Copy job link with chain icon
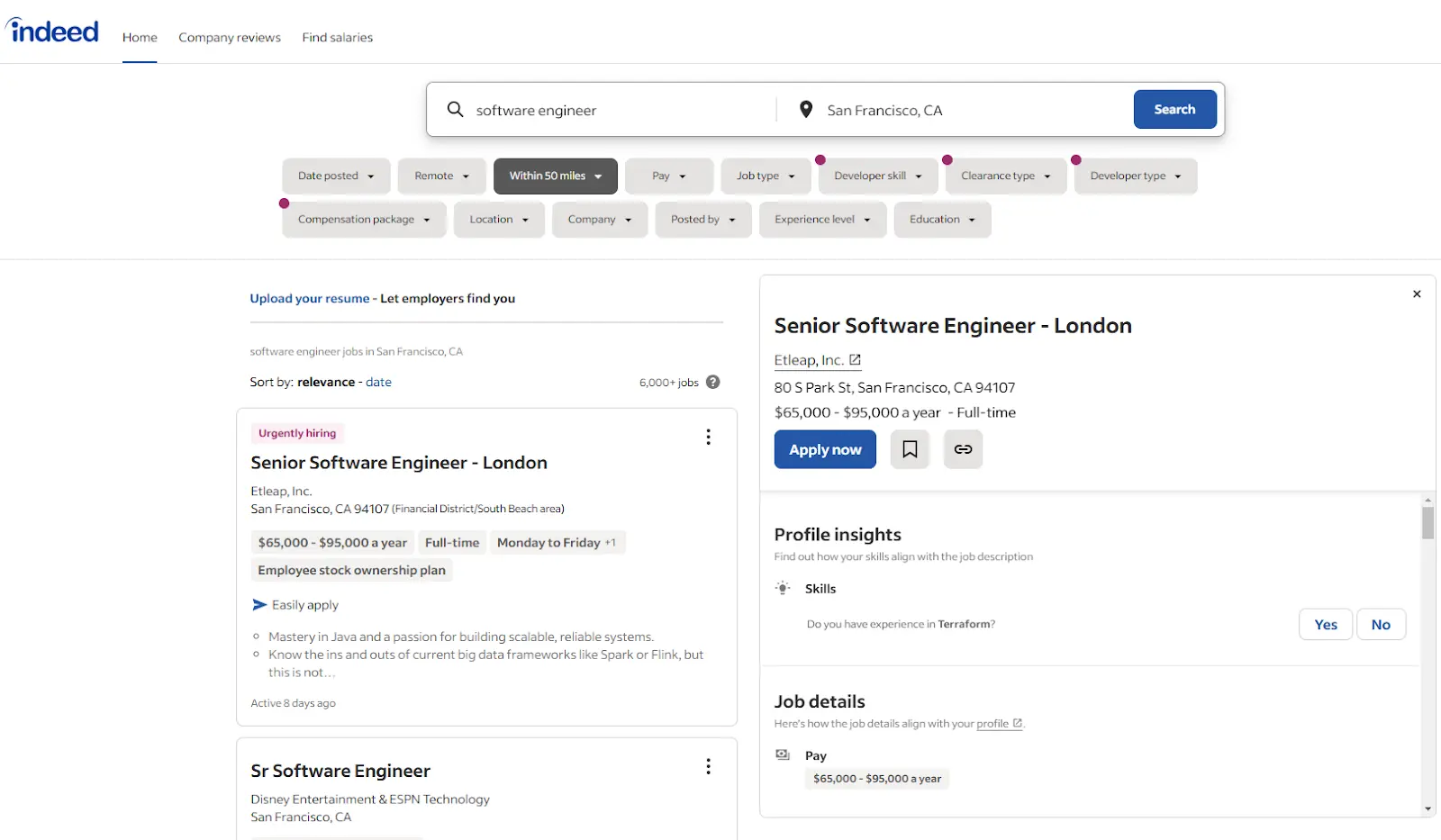 963,449
